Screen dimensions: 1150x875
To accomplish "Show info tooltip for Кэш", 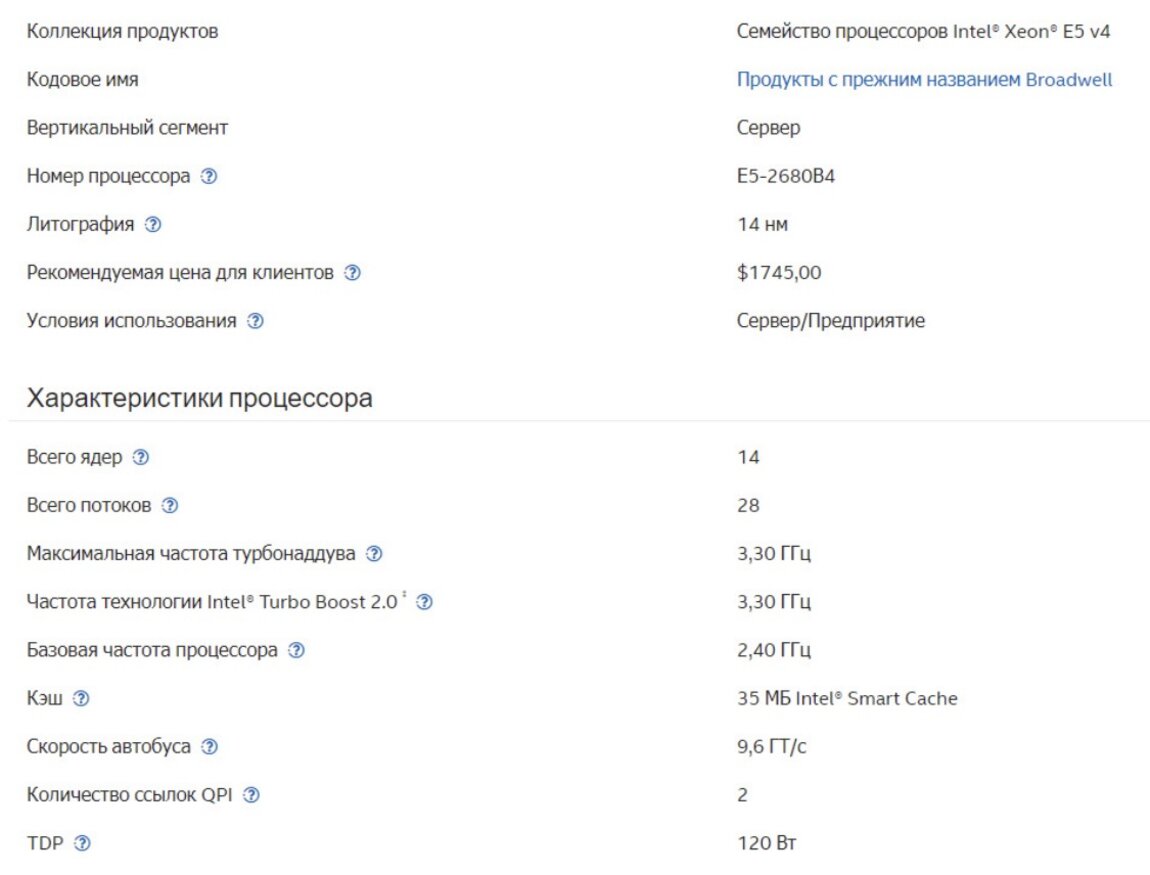I will (x=81, y=699).
